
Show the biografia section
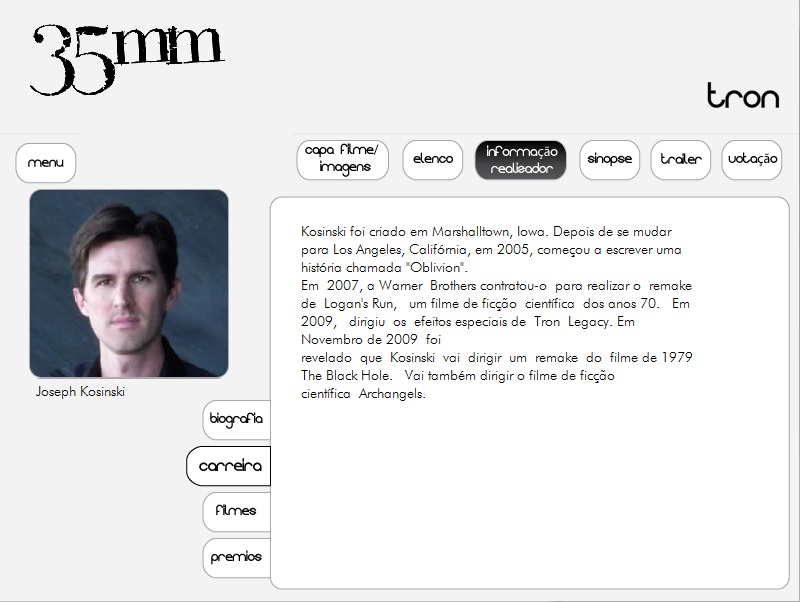237,419
